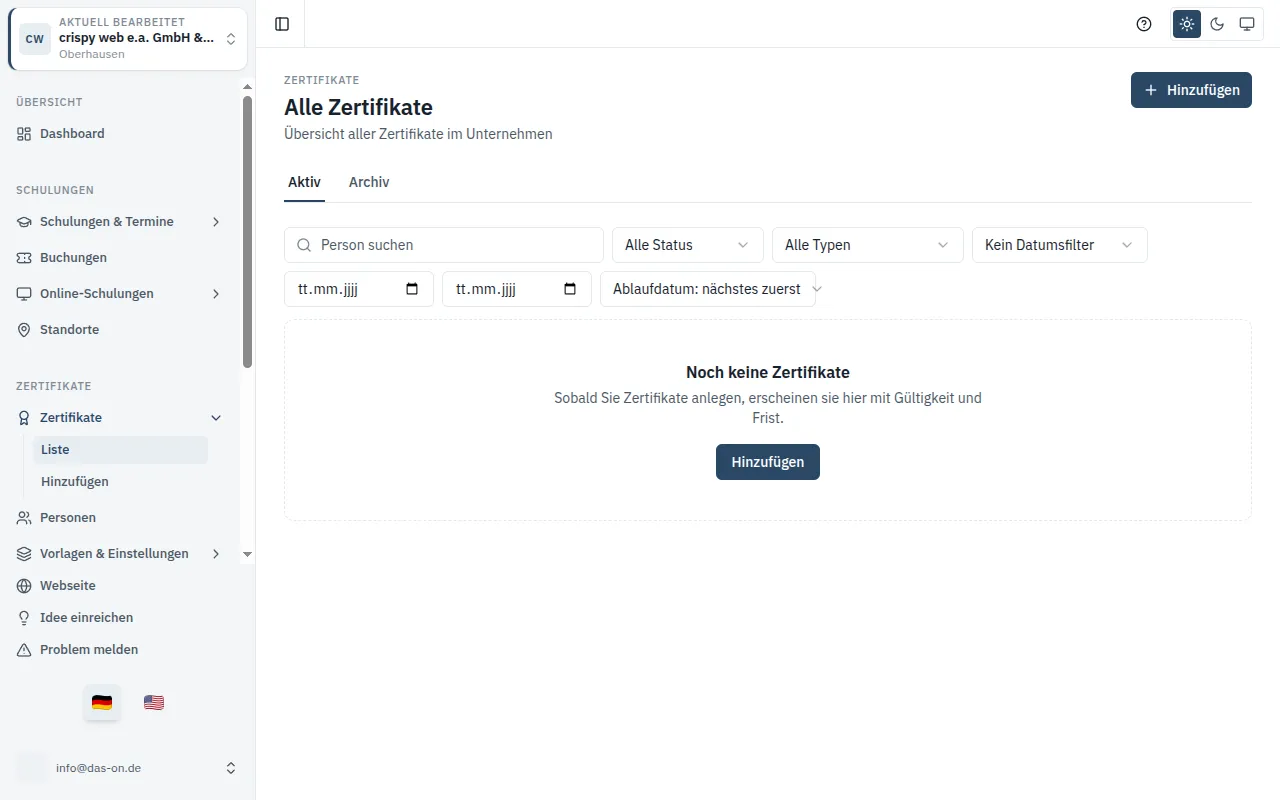Click the Online-Schulungen monitor icon

pos(24,294)
